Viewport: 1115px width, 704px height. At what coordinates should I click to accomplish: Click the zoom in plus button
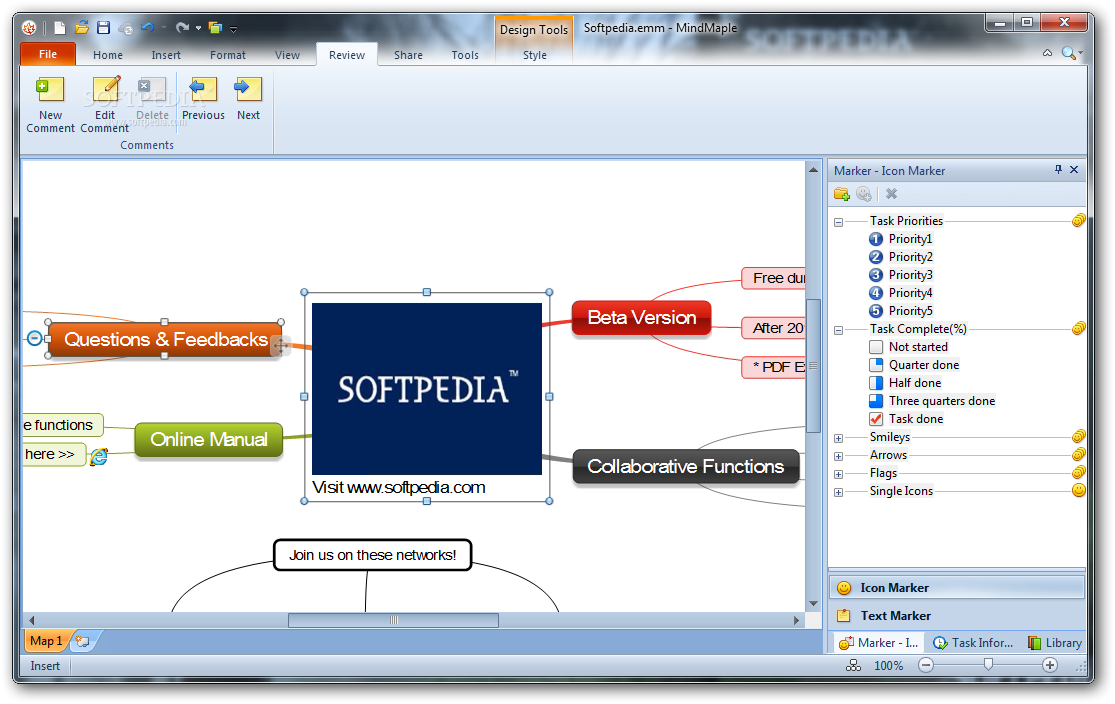coord(1050,666)
